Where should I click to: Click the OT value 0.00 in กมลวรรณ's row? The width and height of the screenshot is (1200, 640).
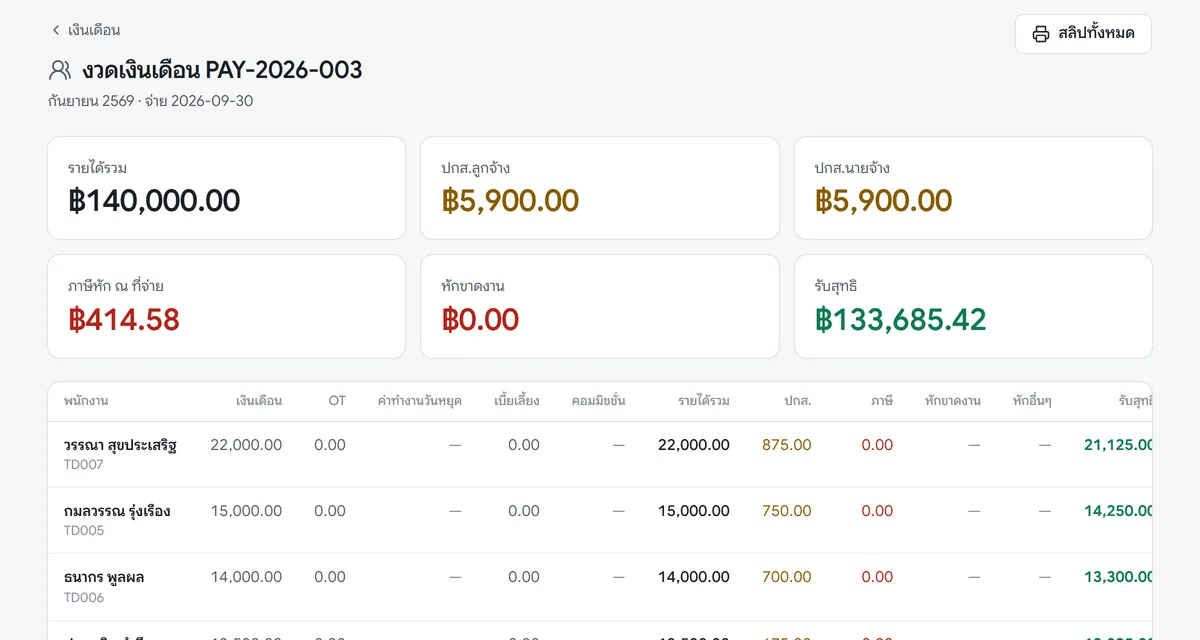coord(330,511)
